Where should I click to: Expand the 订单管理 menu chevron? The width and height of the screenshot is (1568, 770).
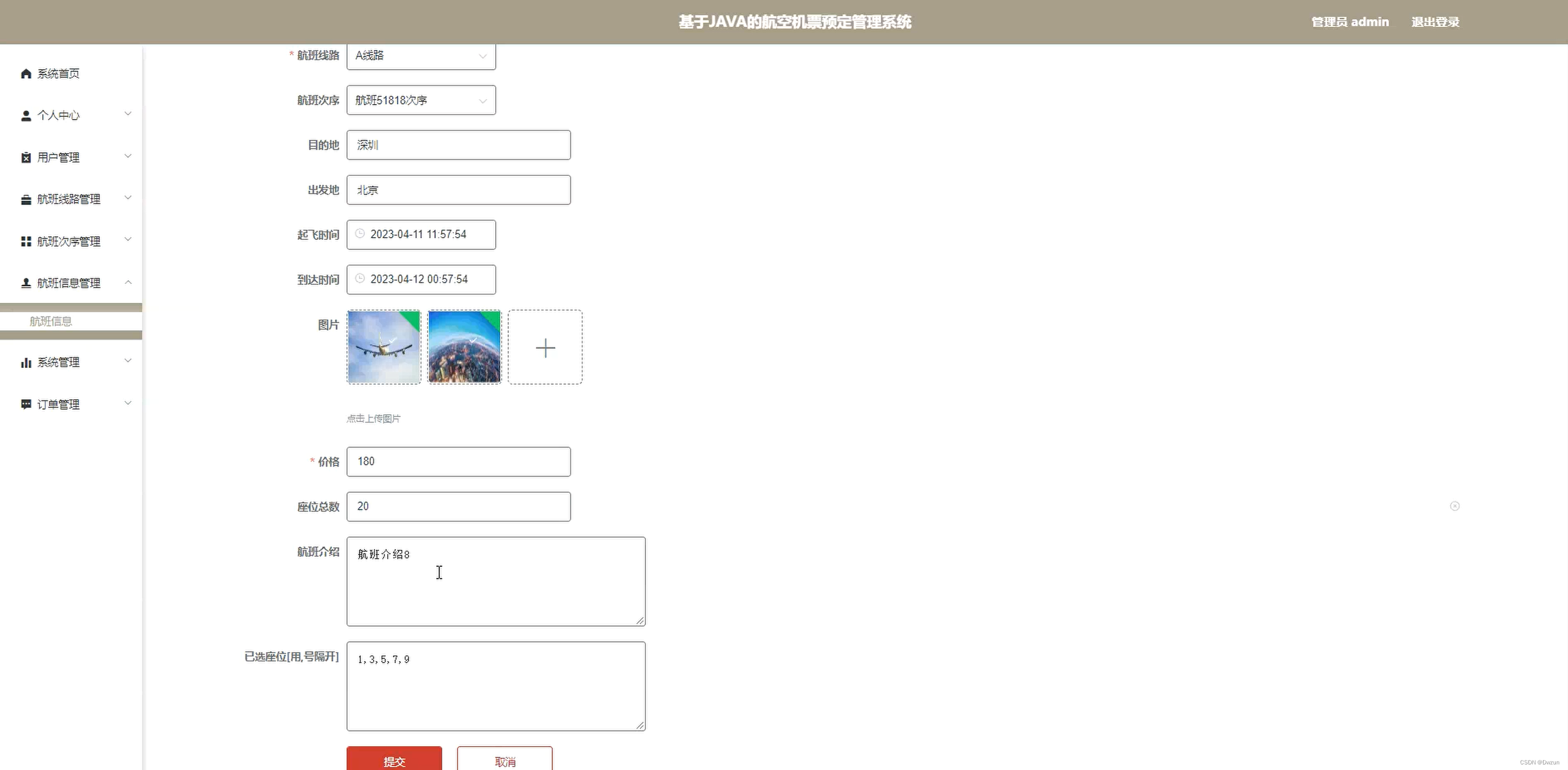pyautogui.click(x=128, y=403)
